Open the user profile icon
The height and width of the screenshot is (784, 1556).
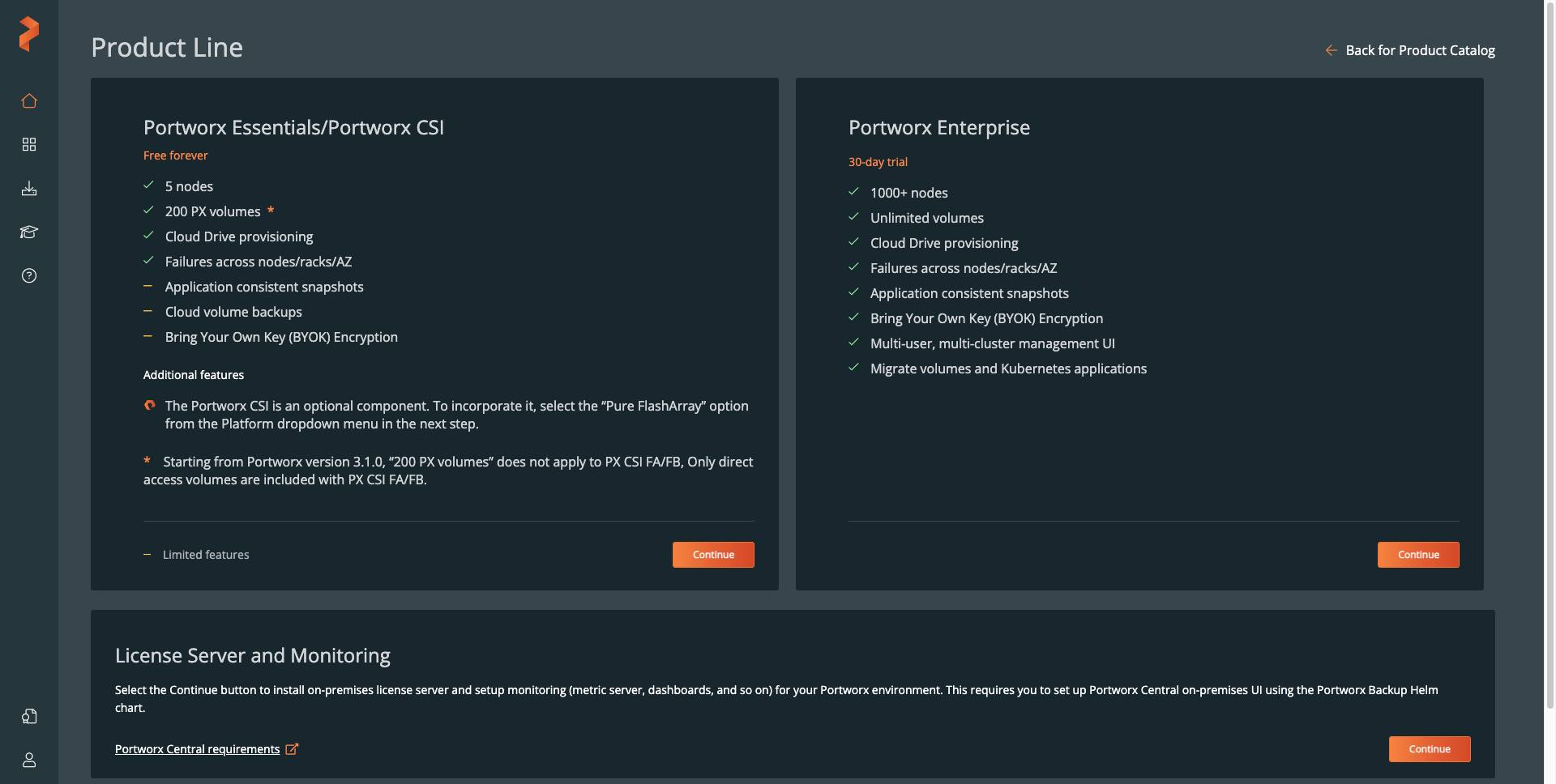[29, 761]
